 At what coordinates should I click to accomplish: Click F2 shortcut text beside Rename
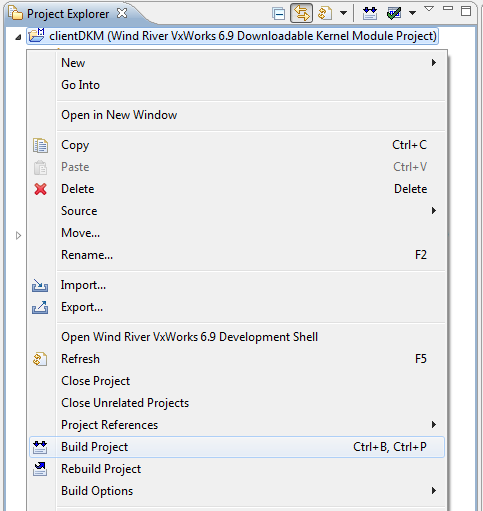tap(421, 255)
